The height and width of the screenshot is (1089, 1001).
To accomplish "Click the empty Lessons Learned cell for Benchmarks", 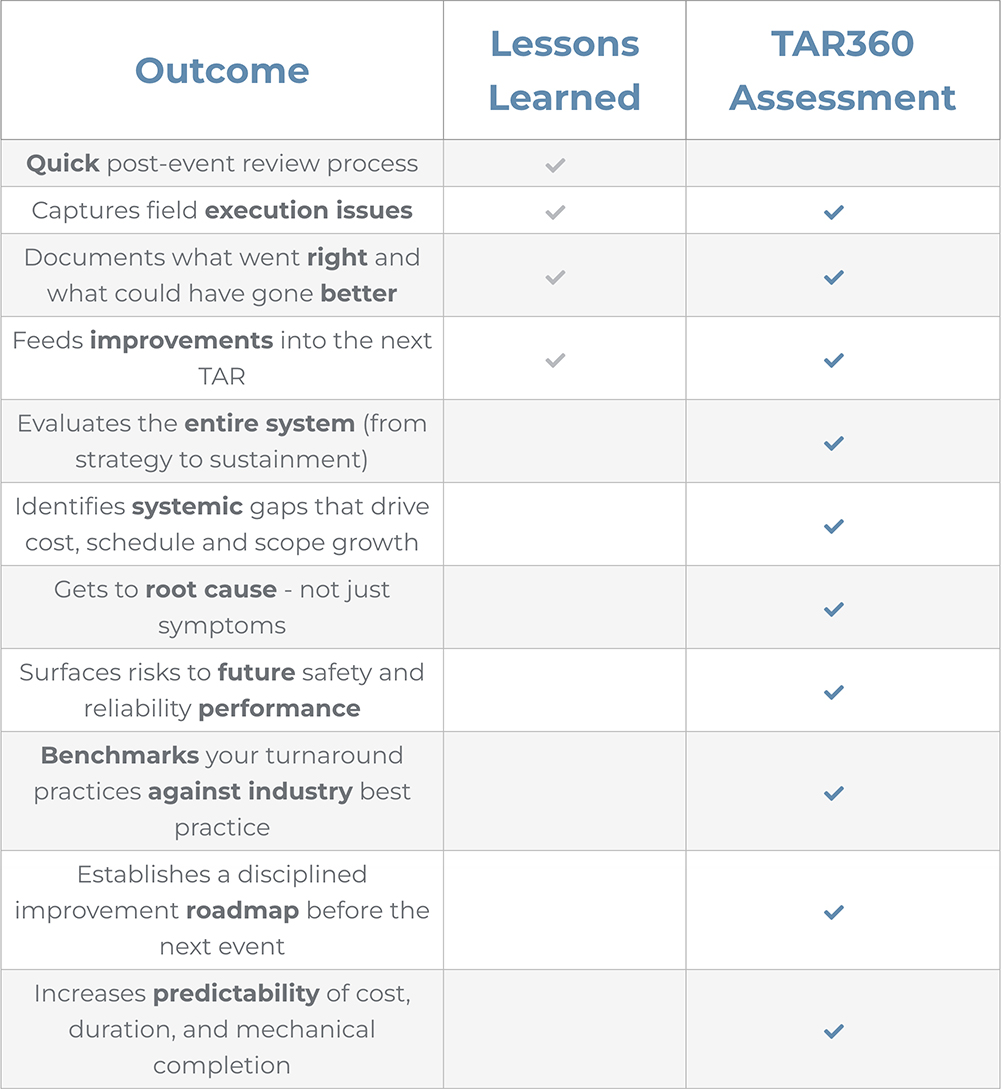I will (x=565, y=792).
